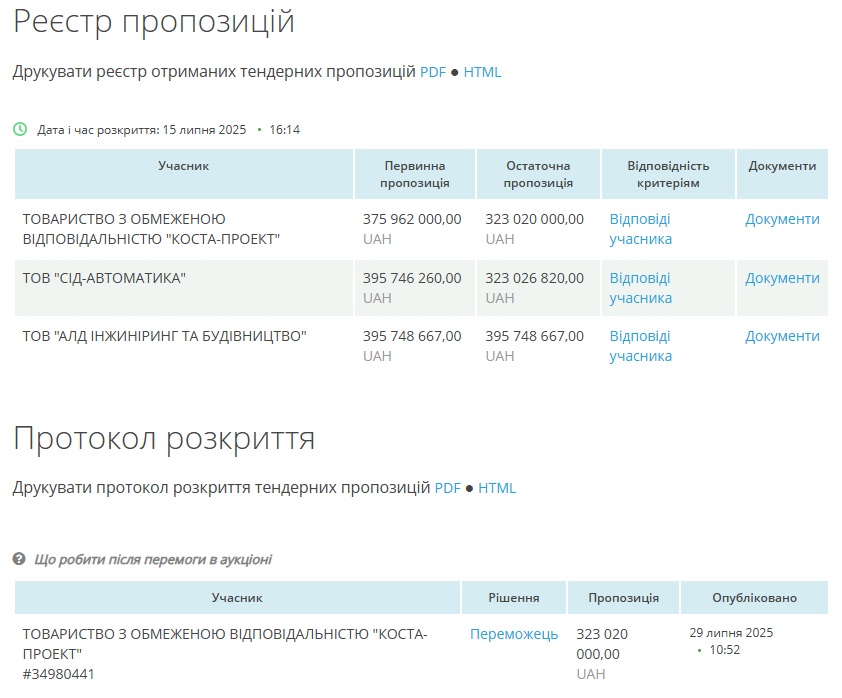The image size is (842, 698).
Task: Click initial bid 395 748 667,00 of АЛД
Action: click(x=412, y=336)
